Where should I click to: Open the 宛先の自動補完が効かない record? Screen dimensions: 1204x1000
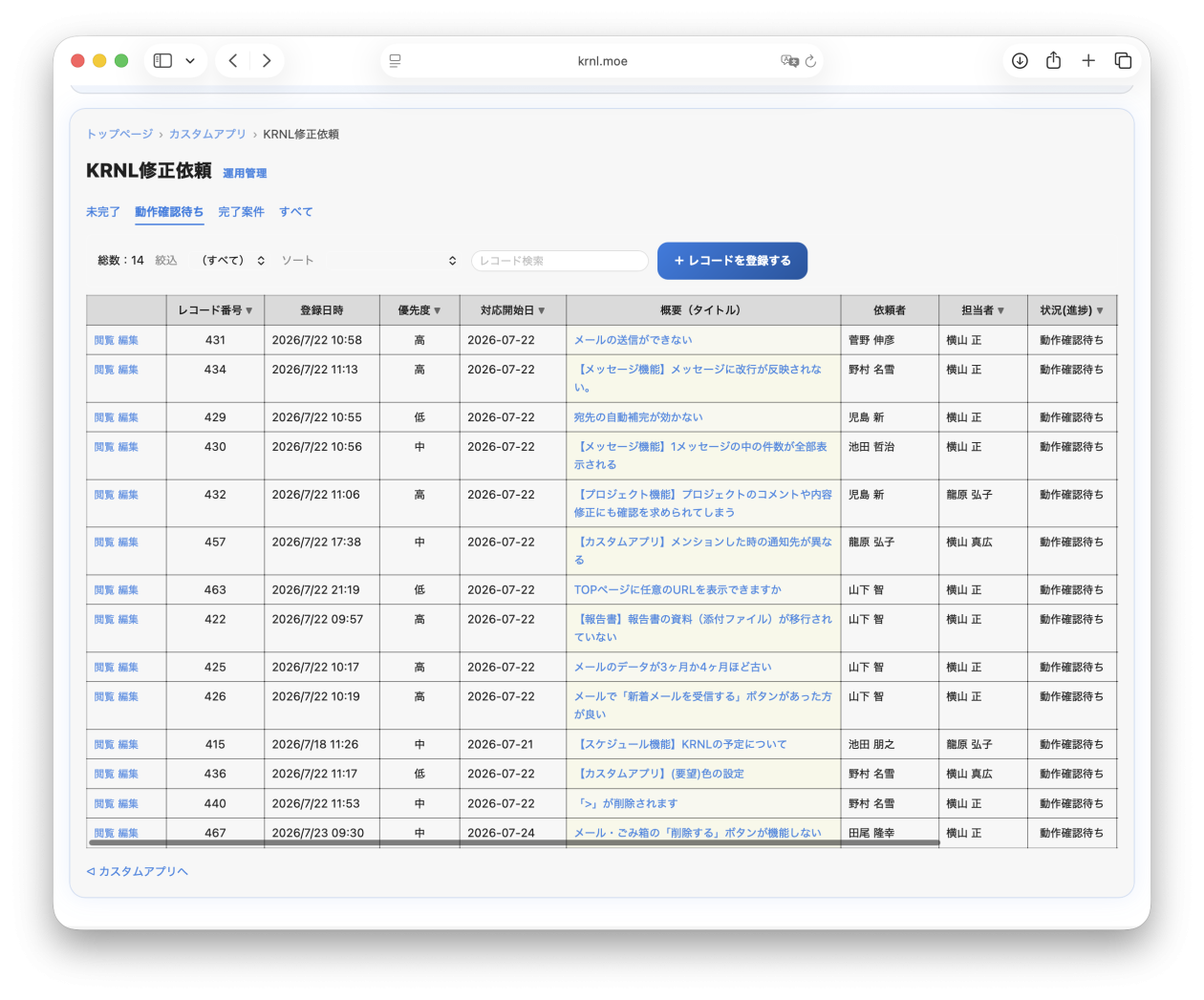click(x=638, y=417)
